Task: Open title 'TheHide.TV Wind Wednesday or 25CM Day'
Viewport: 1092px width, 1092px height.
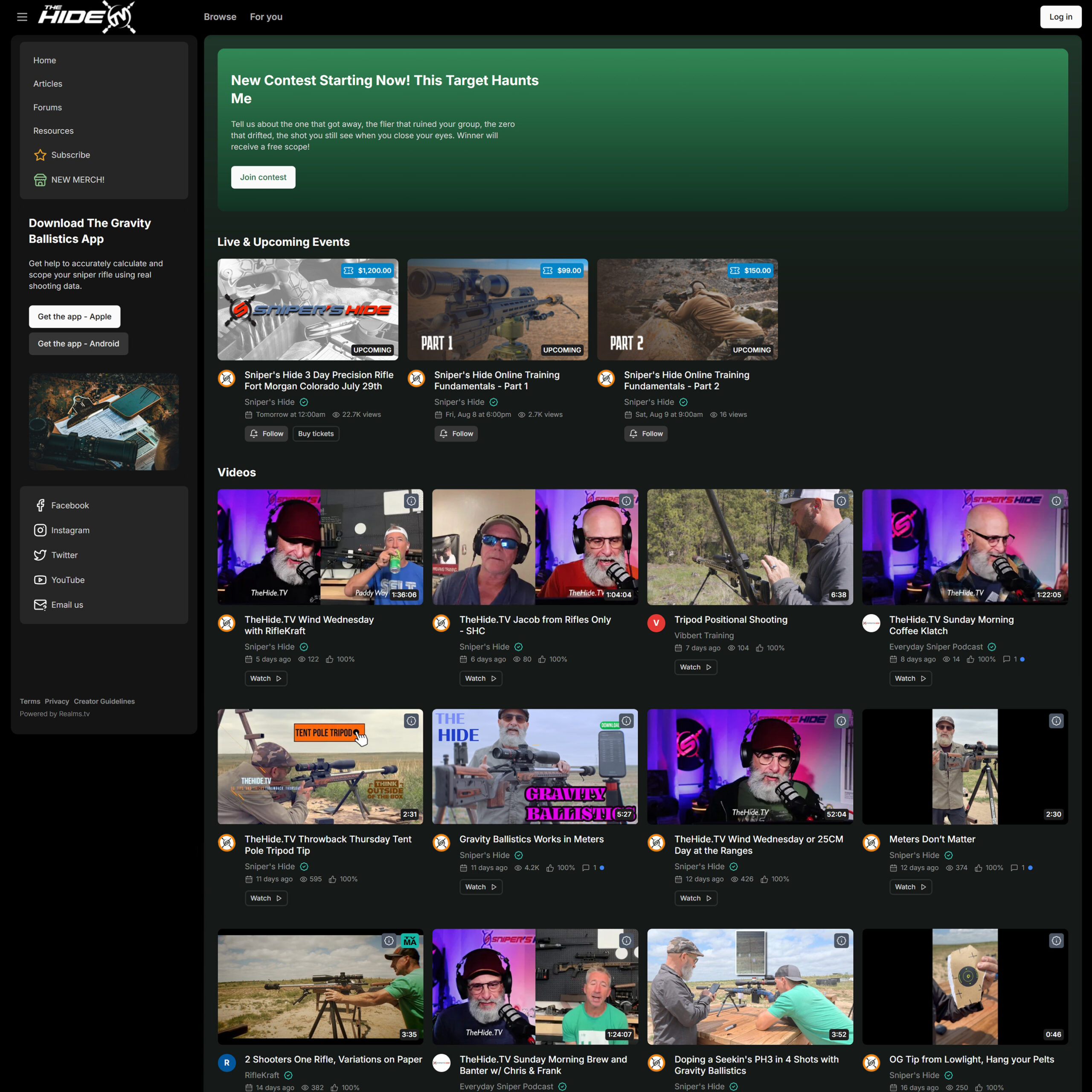Action: click(x=758, y=845)
